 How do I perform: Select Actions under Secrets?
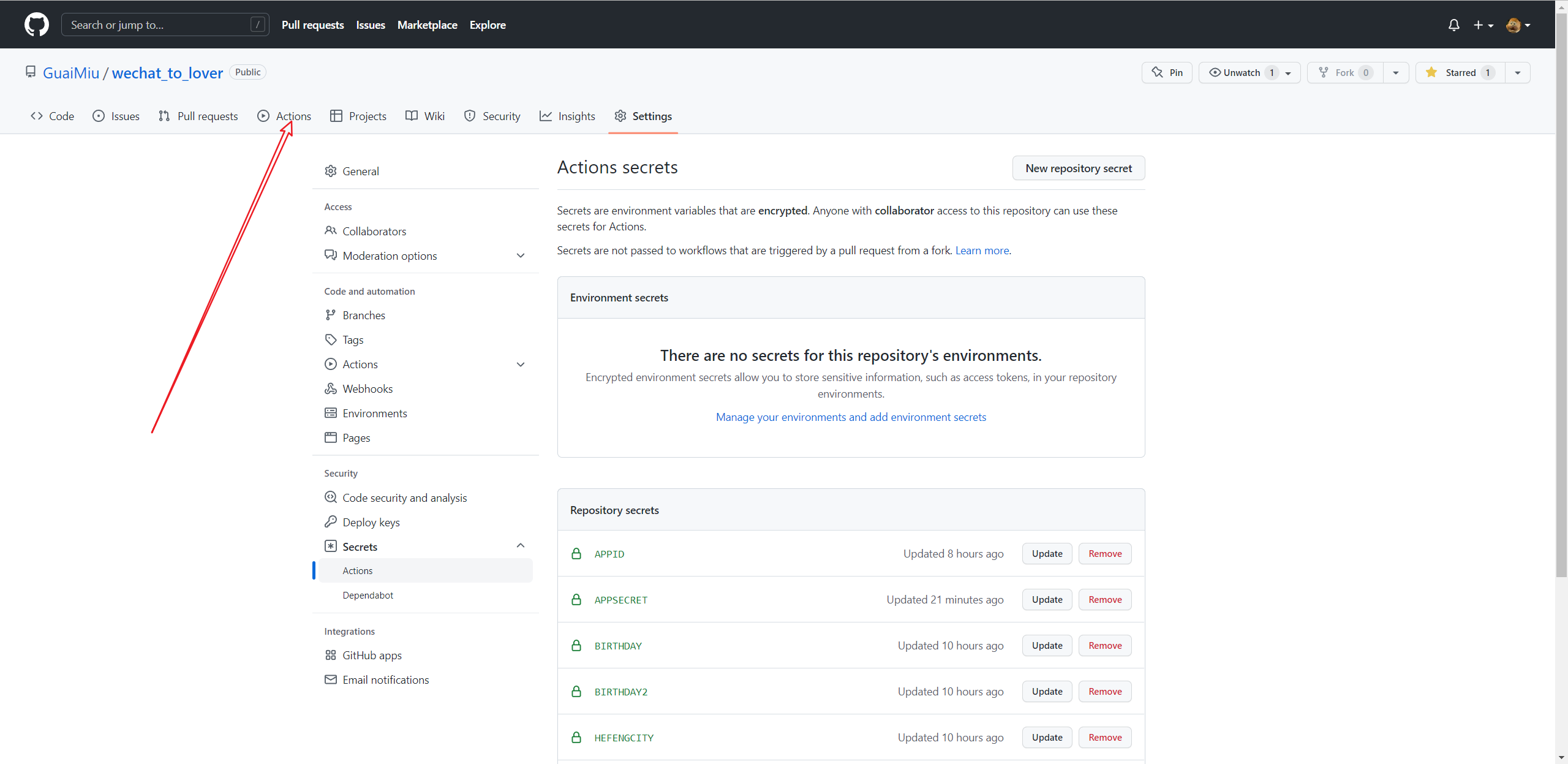click(425, 570)
